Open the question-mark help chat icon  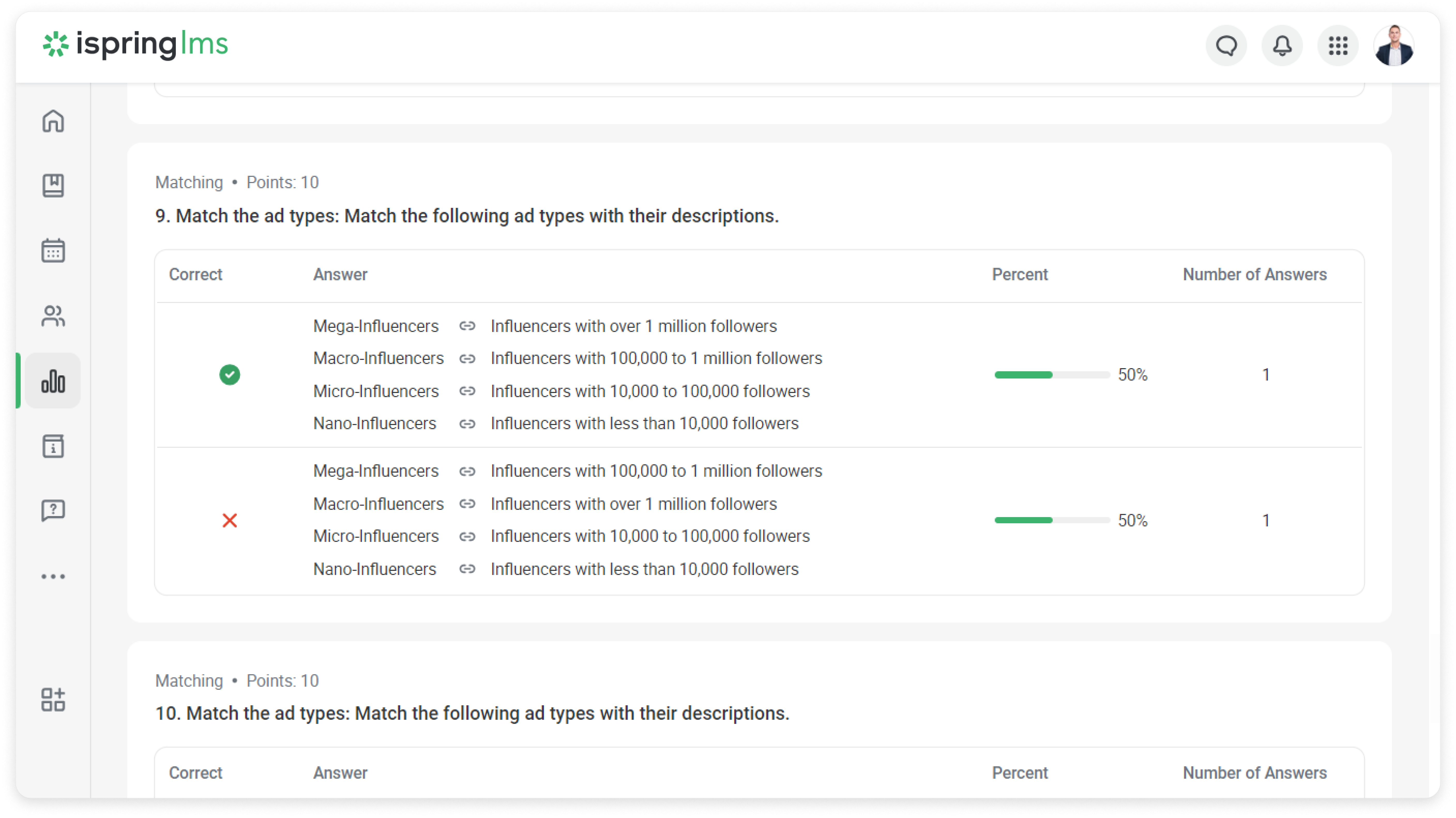pos(53,510)
